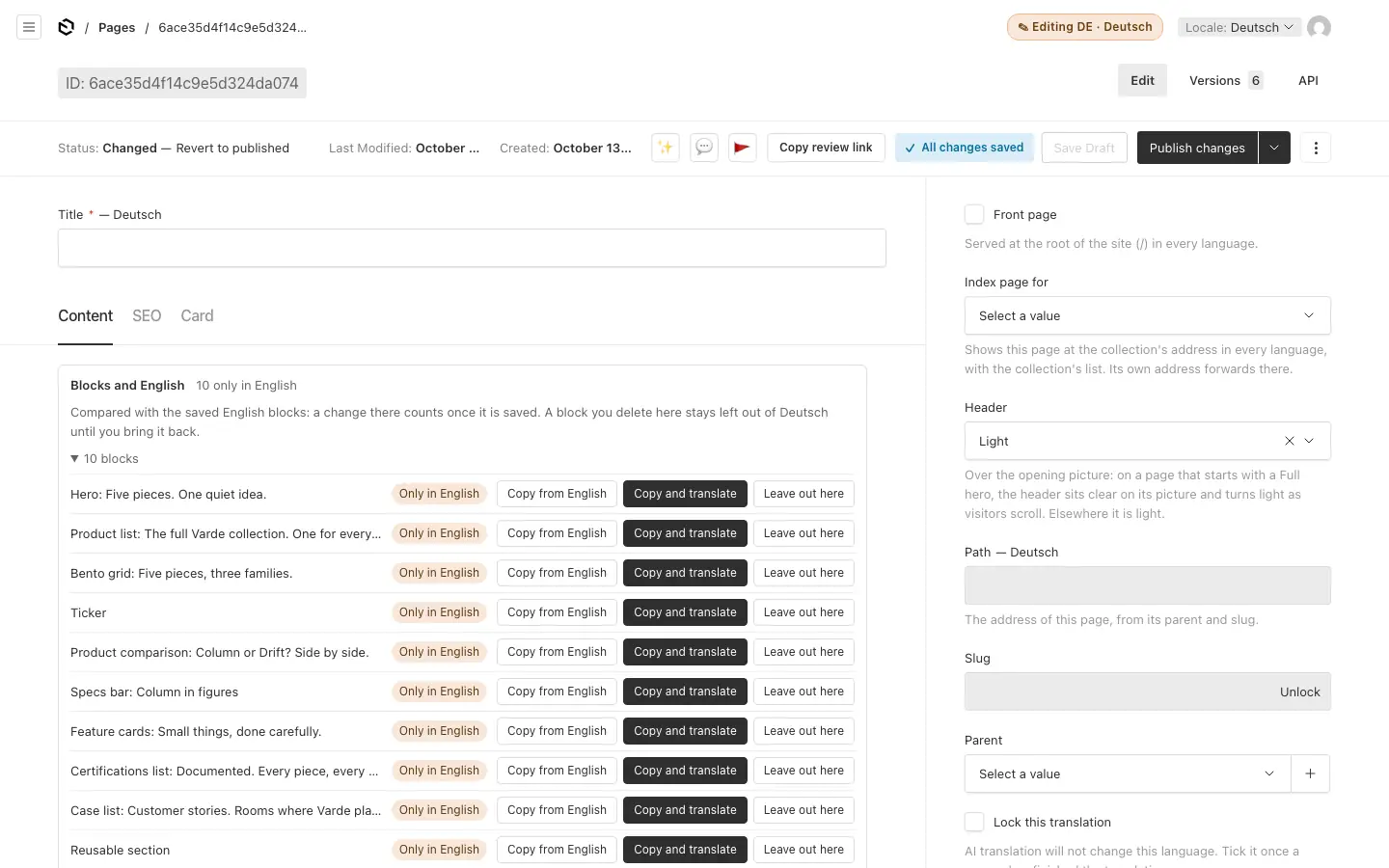
Task: Enable Lock this translation checkbox
Action: [974, 822]
